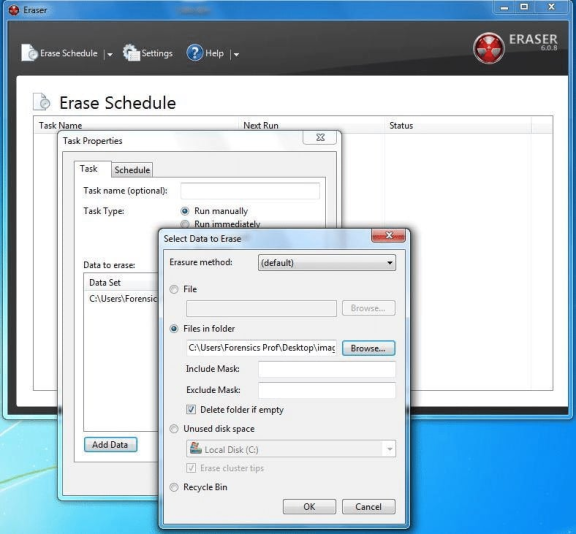The image size is (576, 534).
Task: Select Unused disk space option
Action: [x=174, y=429]
